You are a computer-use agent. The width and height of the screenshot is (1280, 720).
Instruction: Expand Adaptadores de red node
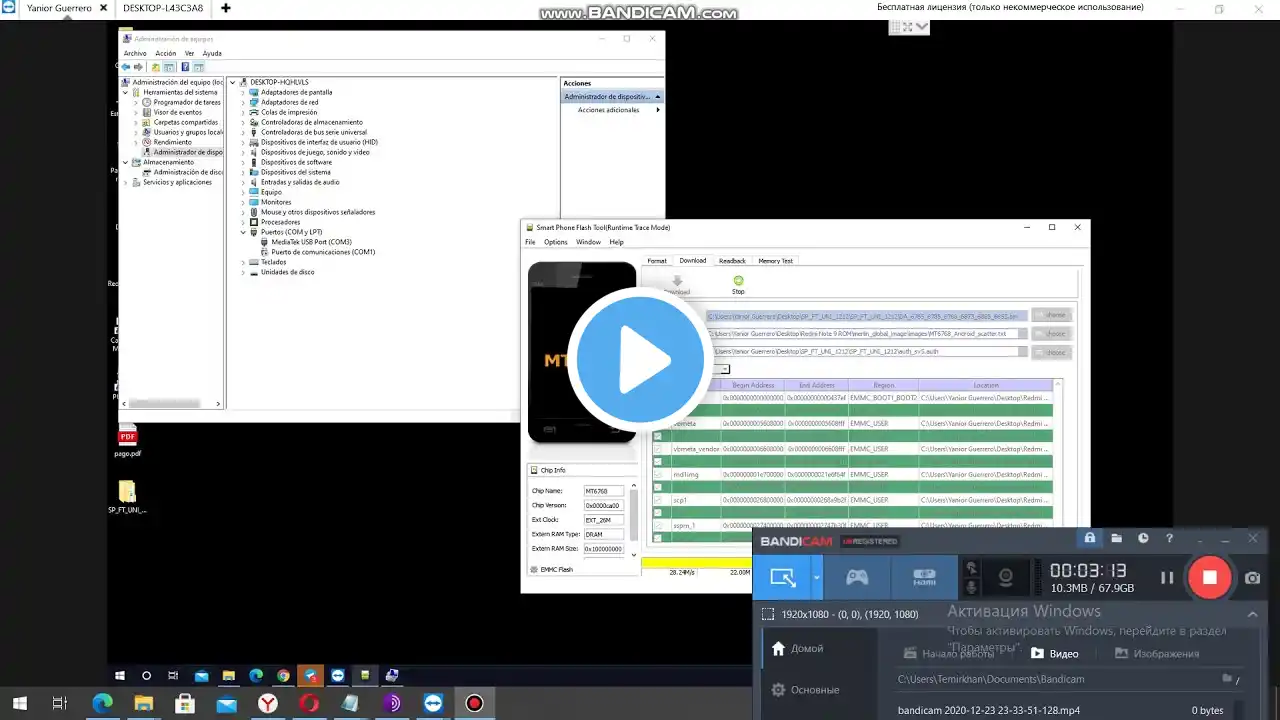243,102
